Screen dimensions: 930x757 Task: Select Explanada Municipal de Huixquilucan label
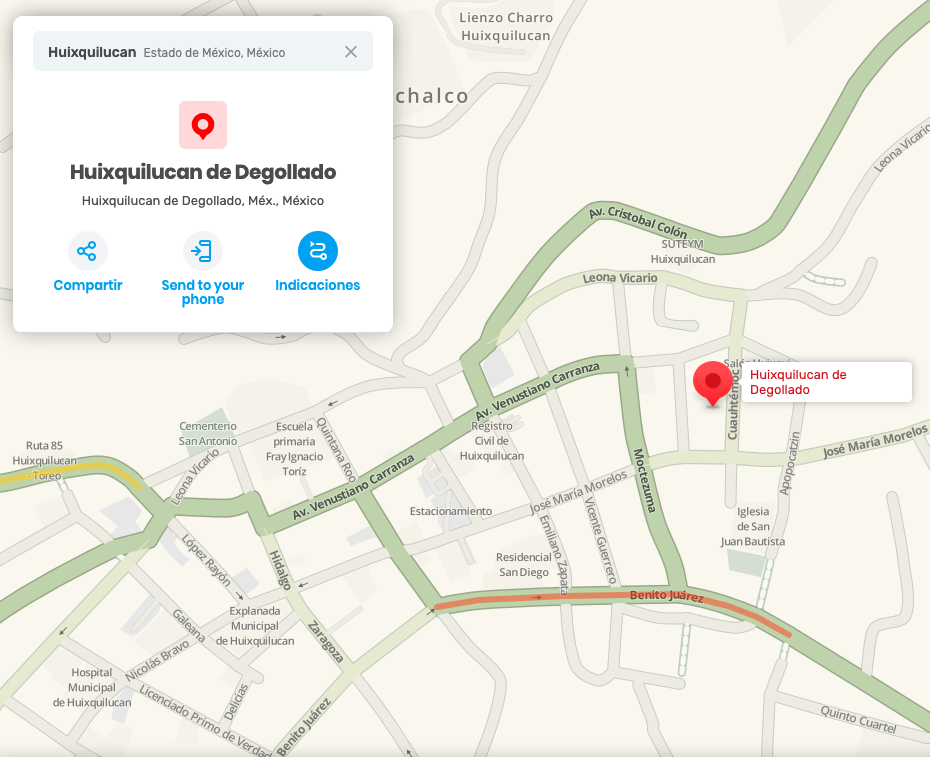click(x=255, y=626)
